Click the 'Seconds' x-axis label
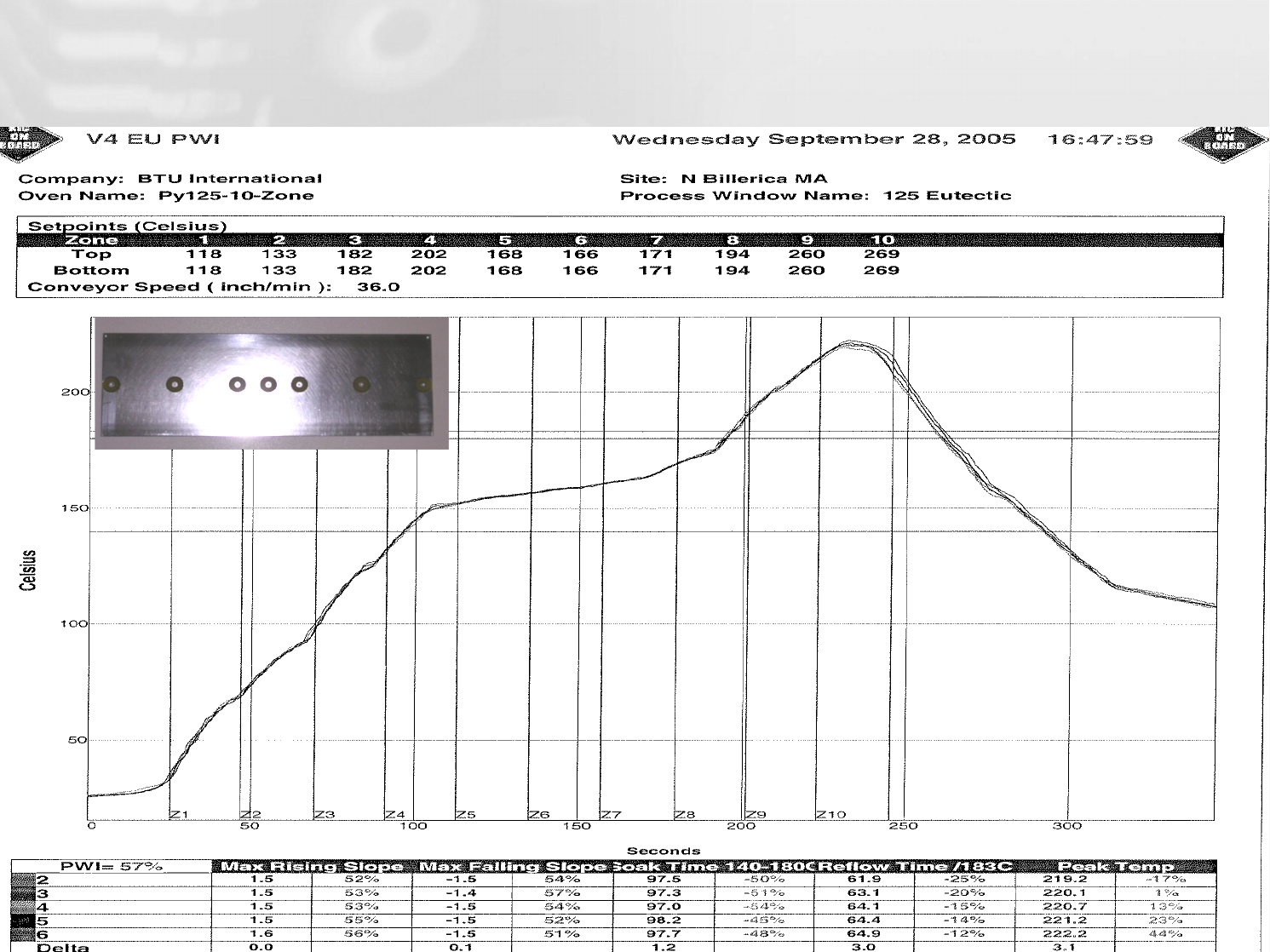The height and width of the screenshot is (952, 1270). pos(664,851)
